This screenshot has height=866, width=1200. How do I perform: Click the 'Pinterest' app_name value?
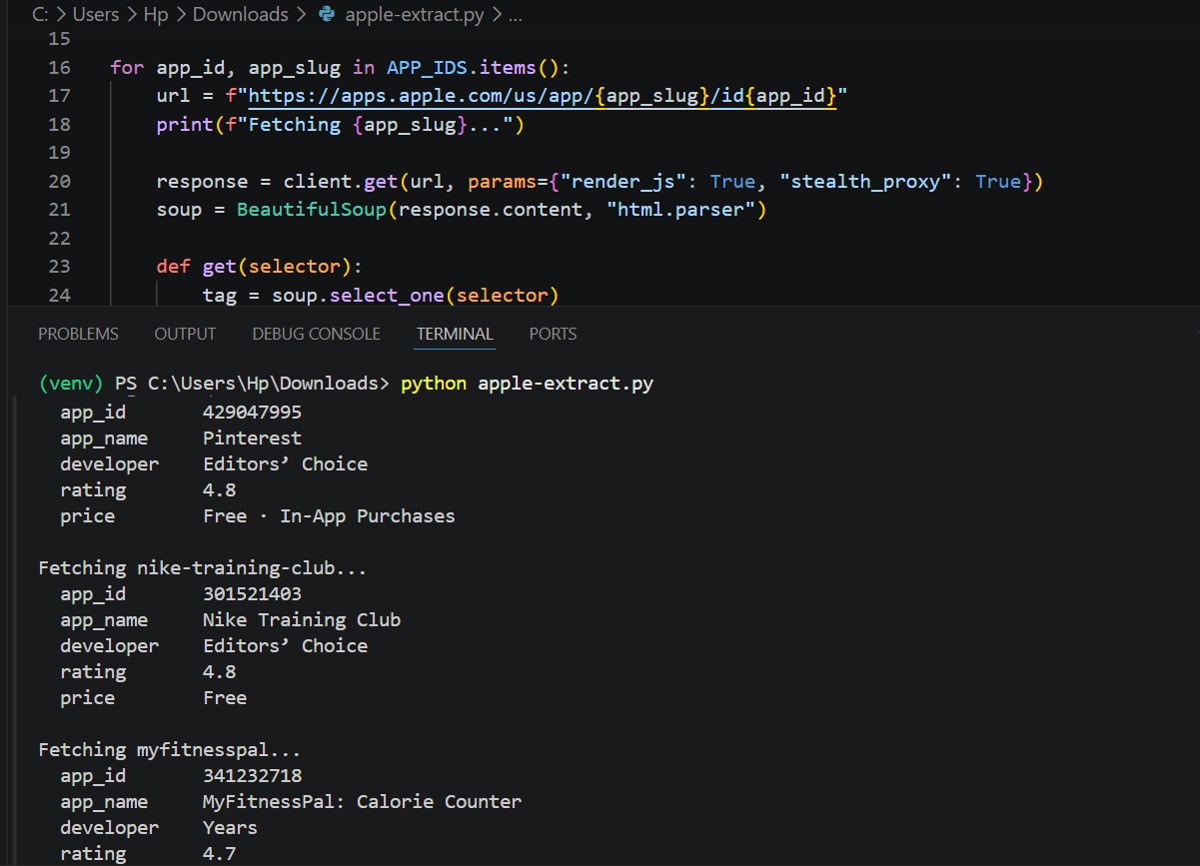pyautogui.click(x=252, y=438)
